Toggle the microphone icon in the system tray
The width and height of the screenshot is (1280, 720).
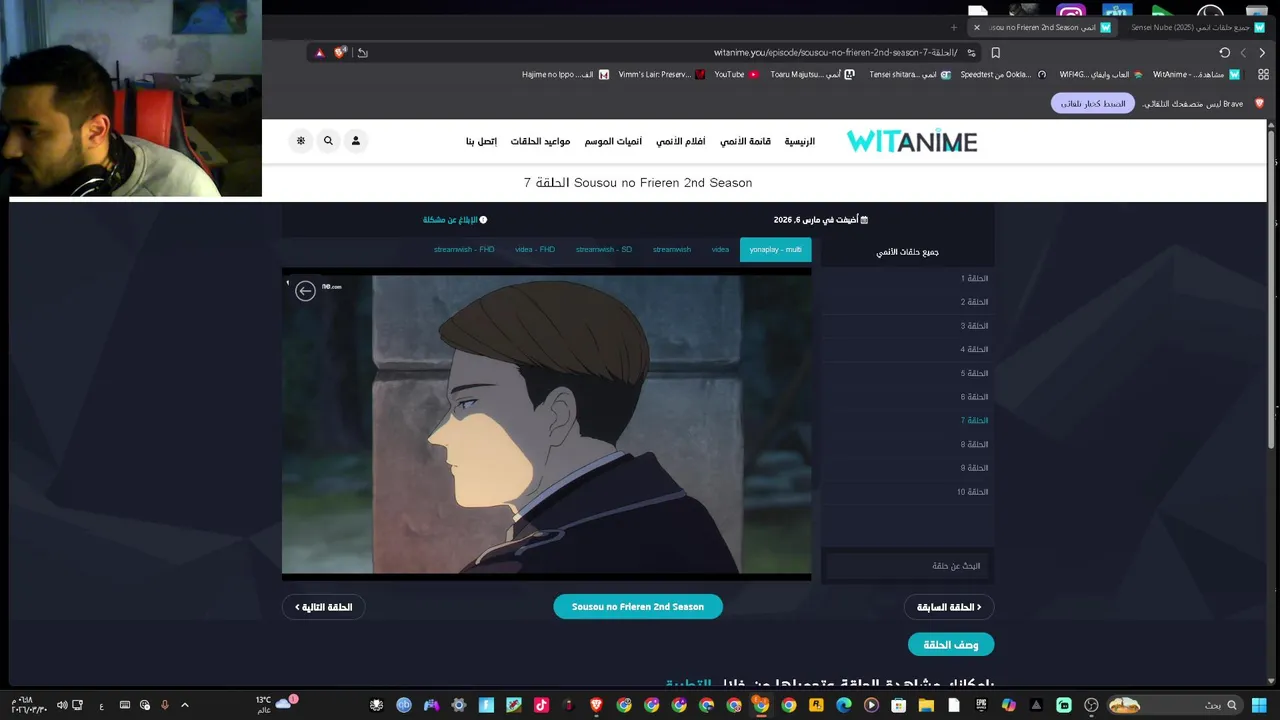(x=165, y=705)
